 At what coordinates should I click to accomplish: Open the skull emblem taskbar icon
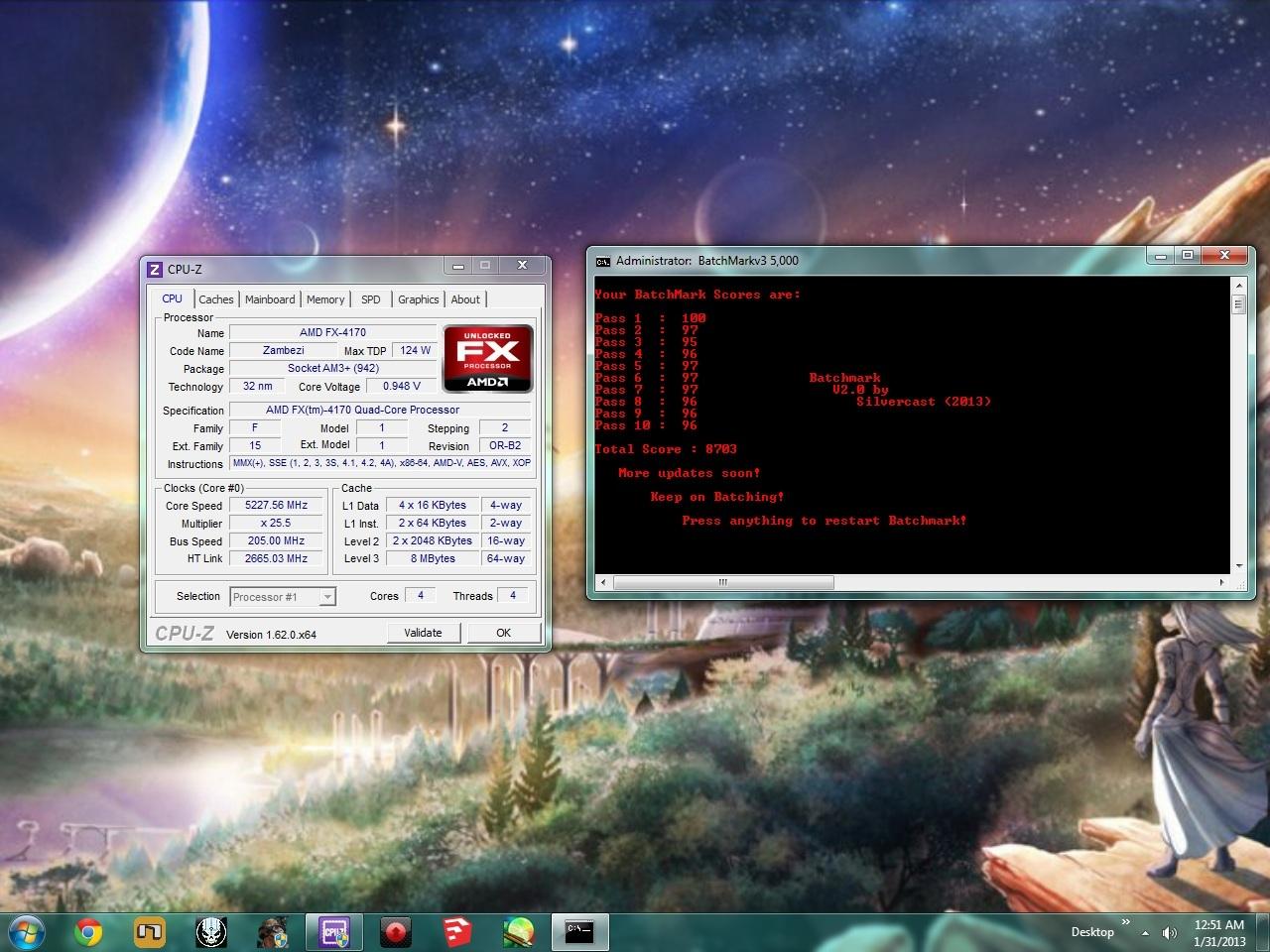211,932
